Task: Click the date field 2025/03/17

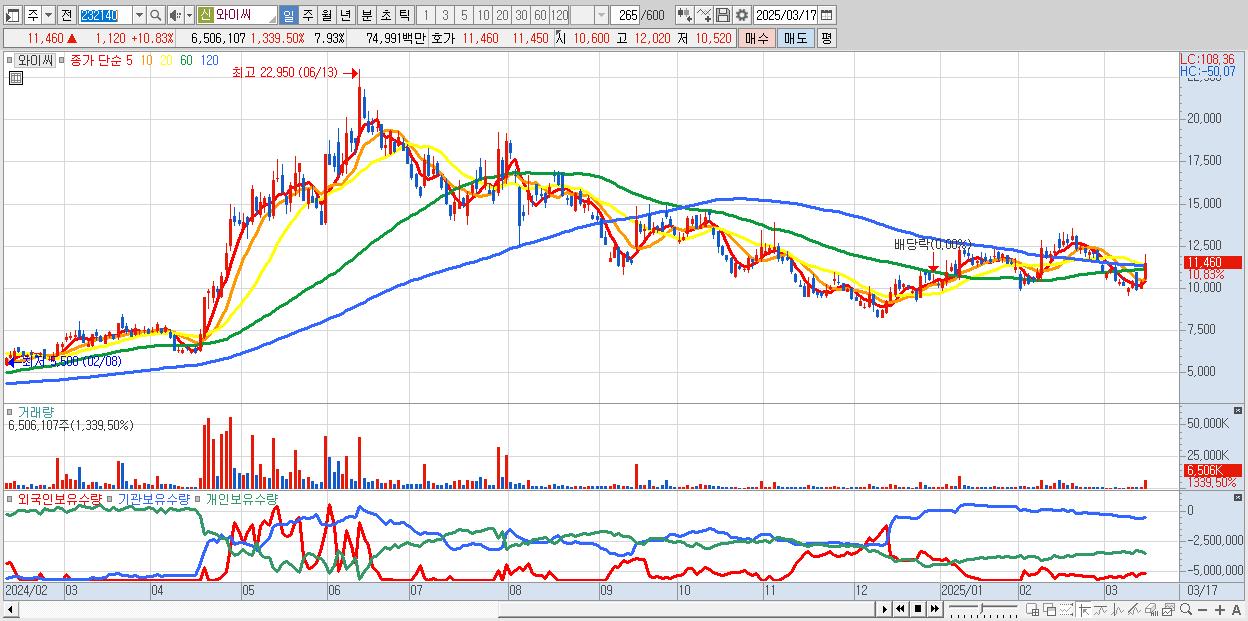Action: (x=785, y=15)
